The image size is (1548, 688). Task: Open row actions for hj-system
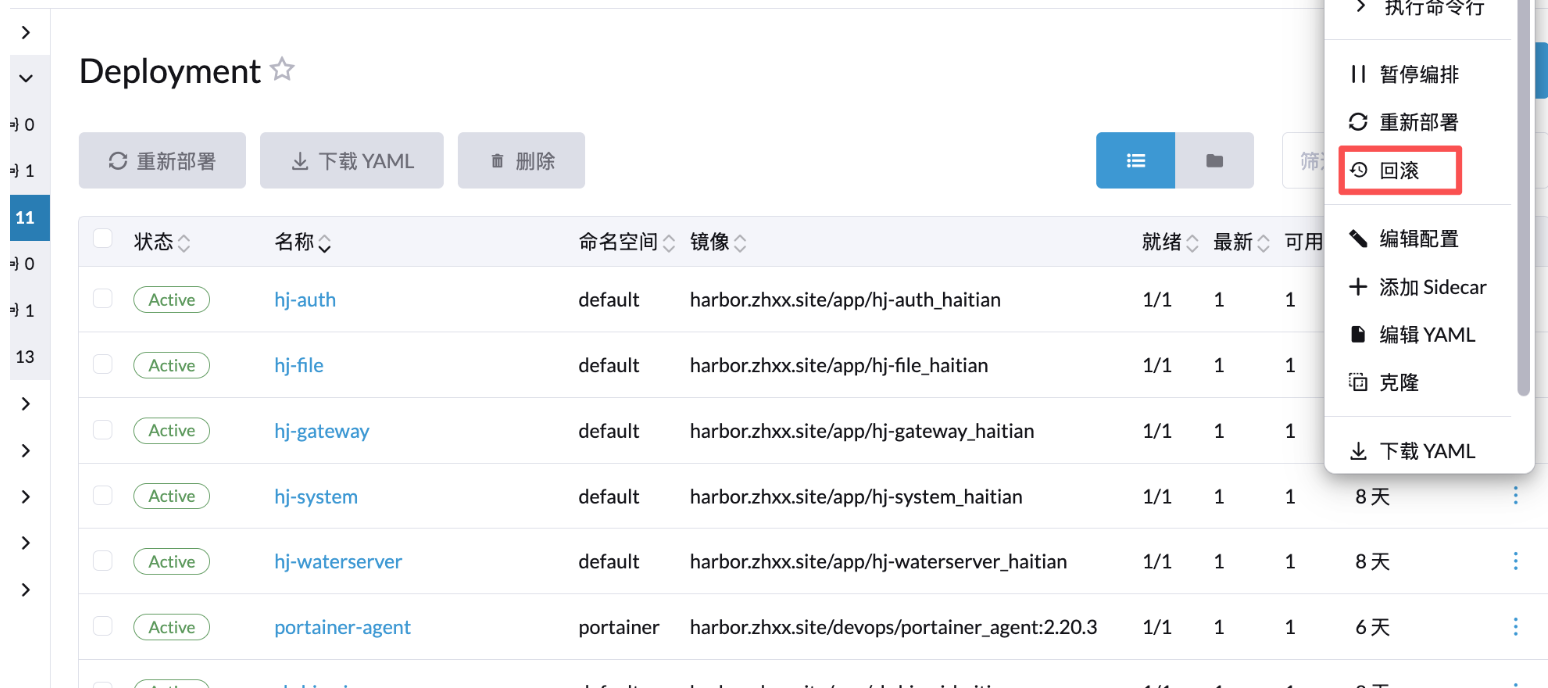(1515, 495)
